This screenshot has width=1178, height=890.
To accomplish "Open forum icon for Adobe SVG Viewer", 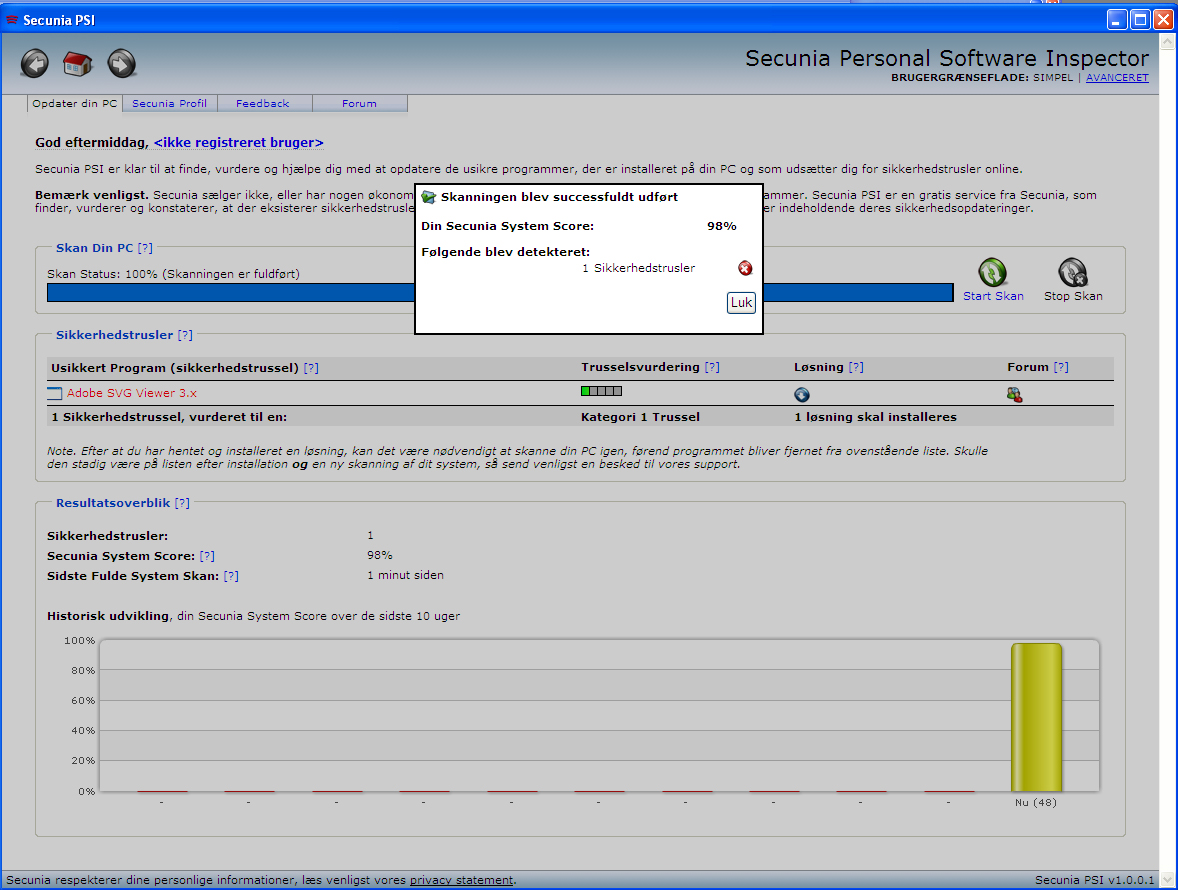I will pos(1015,395).
